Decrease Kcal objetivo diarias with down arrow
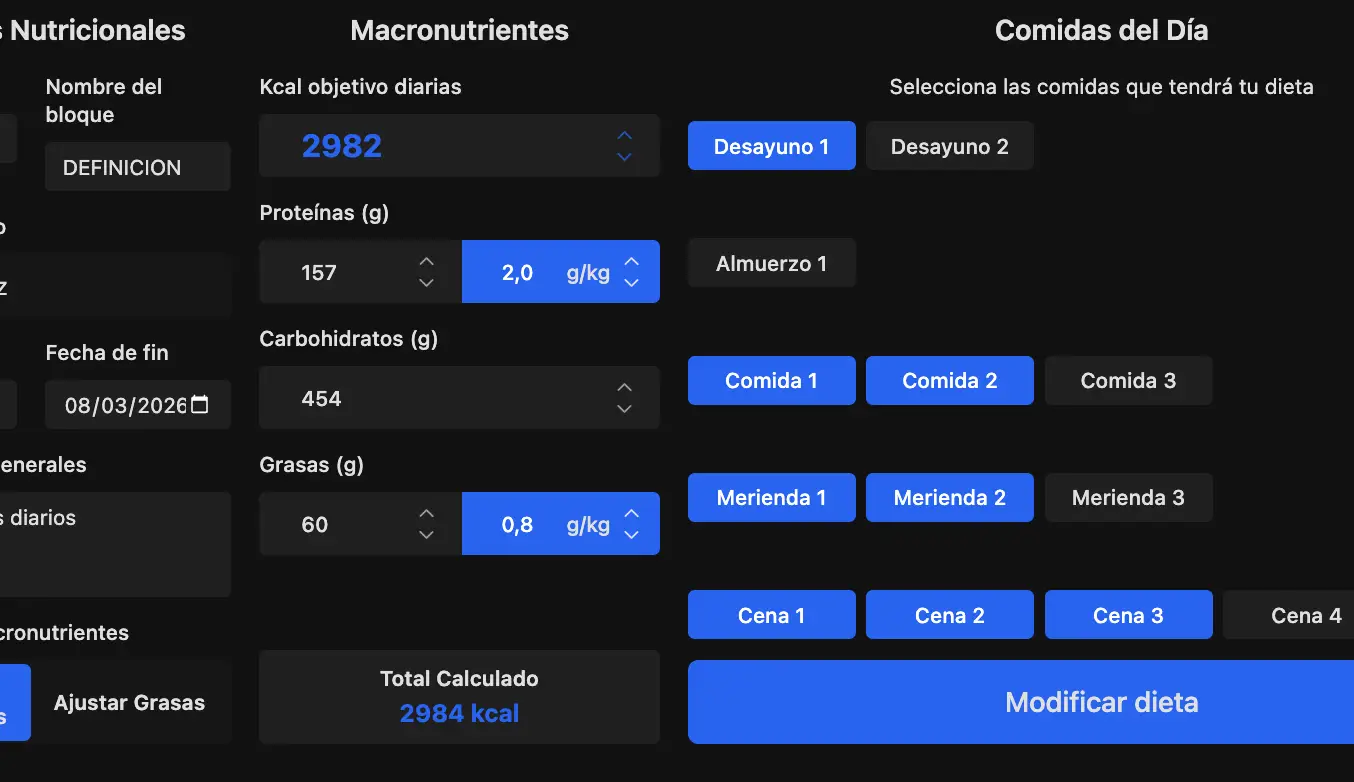 click(624, 157)
